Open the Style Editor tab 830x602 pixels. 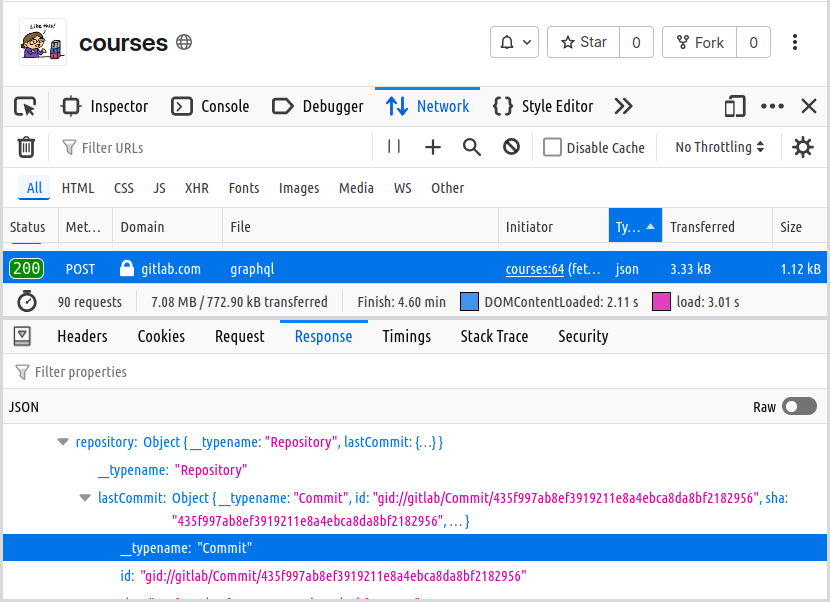[x=543, y=106]
